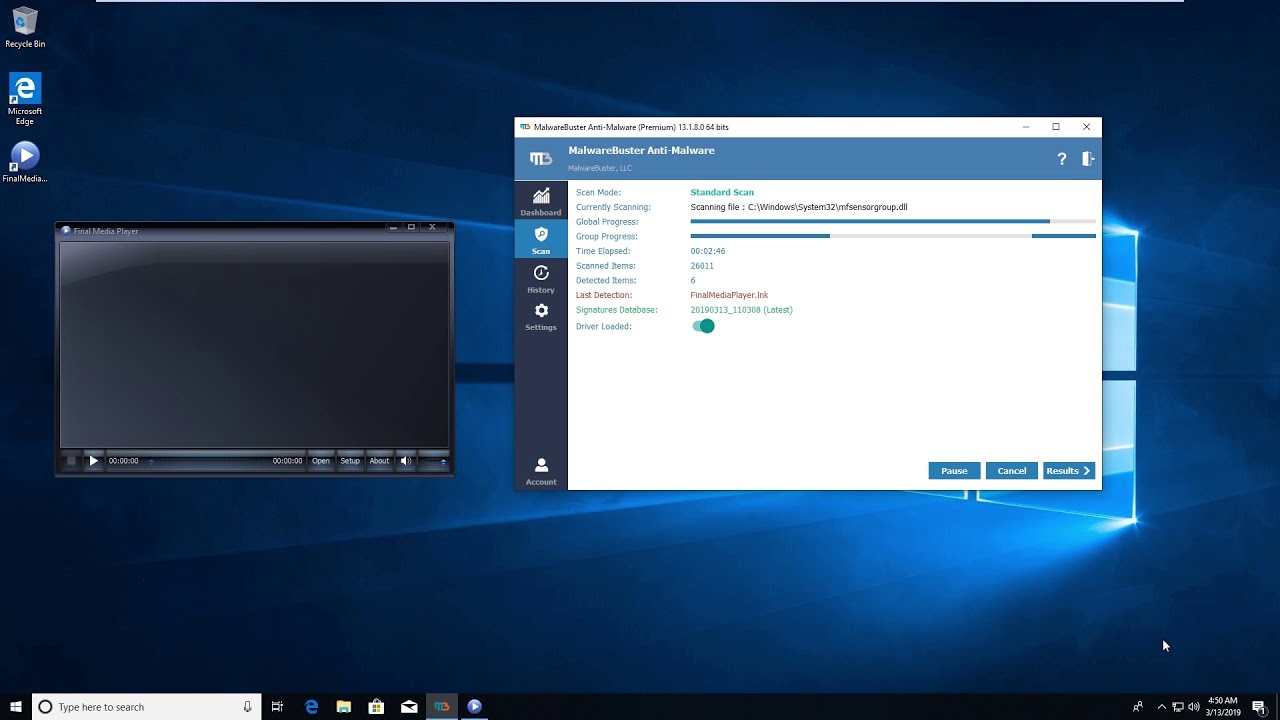Click the microphone icon in search box

click(247, 707)
